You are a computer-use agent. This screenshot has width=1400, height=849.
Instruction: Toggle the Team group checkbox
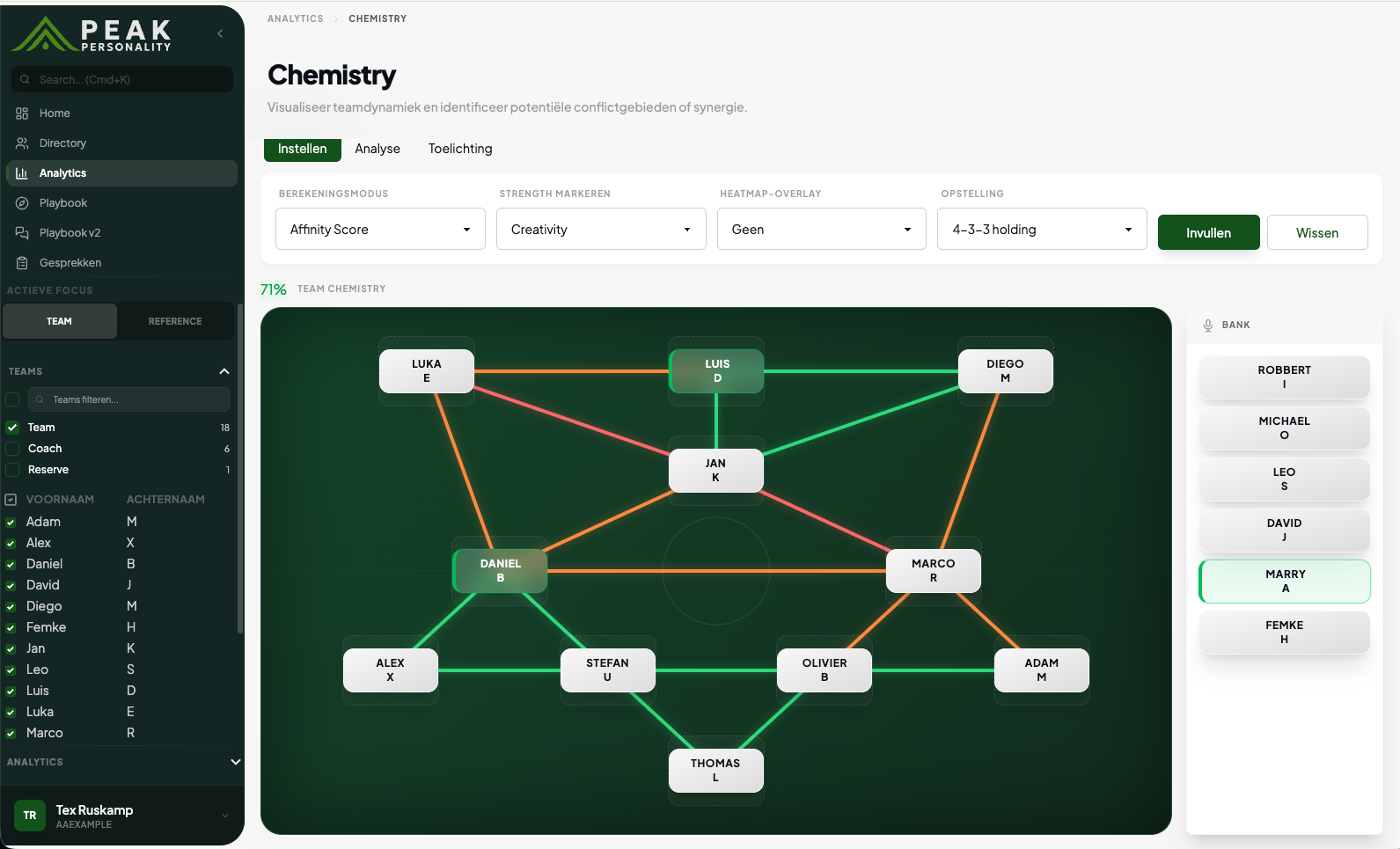(x=12, y=428)
